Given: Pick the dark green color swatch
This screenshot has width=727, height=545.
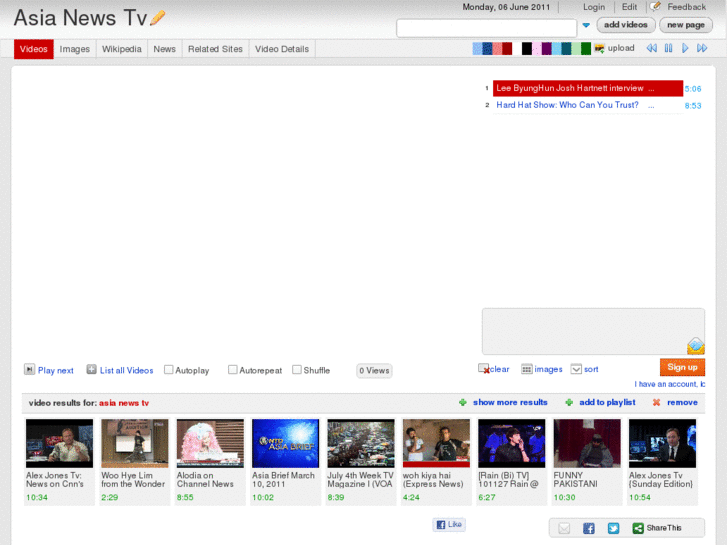Looking at the screenshot, I should pos(586,48).
